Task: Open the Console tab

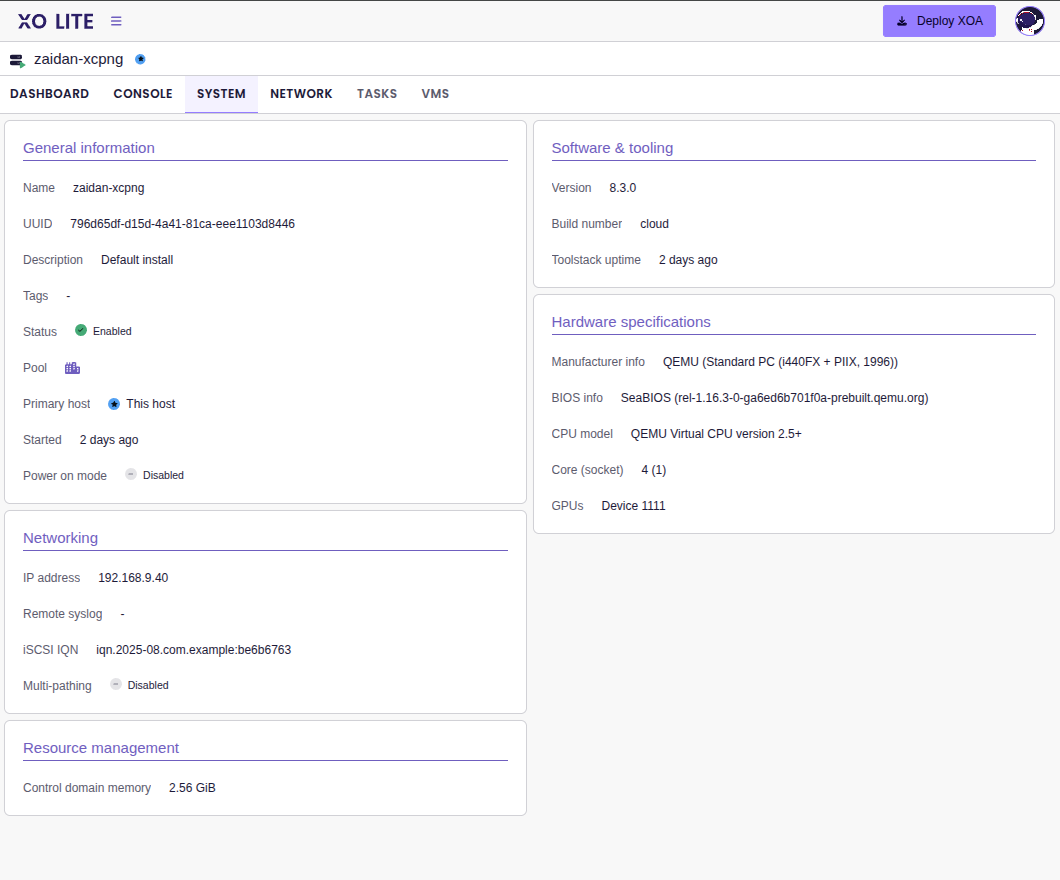Action: coord(143,94)
